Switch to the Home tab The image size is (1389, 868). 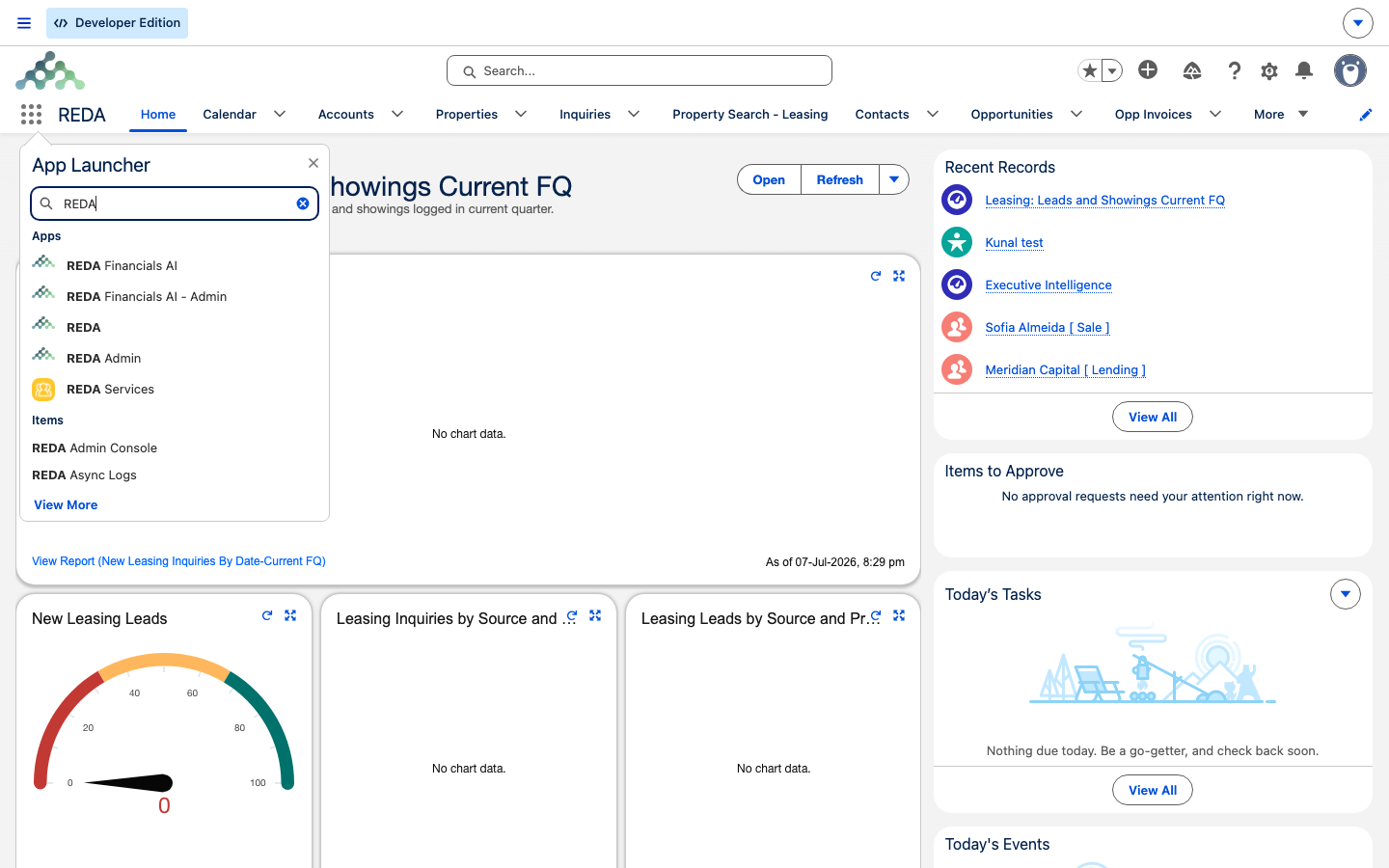coord(158,114)
